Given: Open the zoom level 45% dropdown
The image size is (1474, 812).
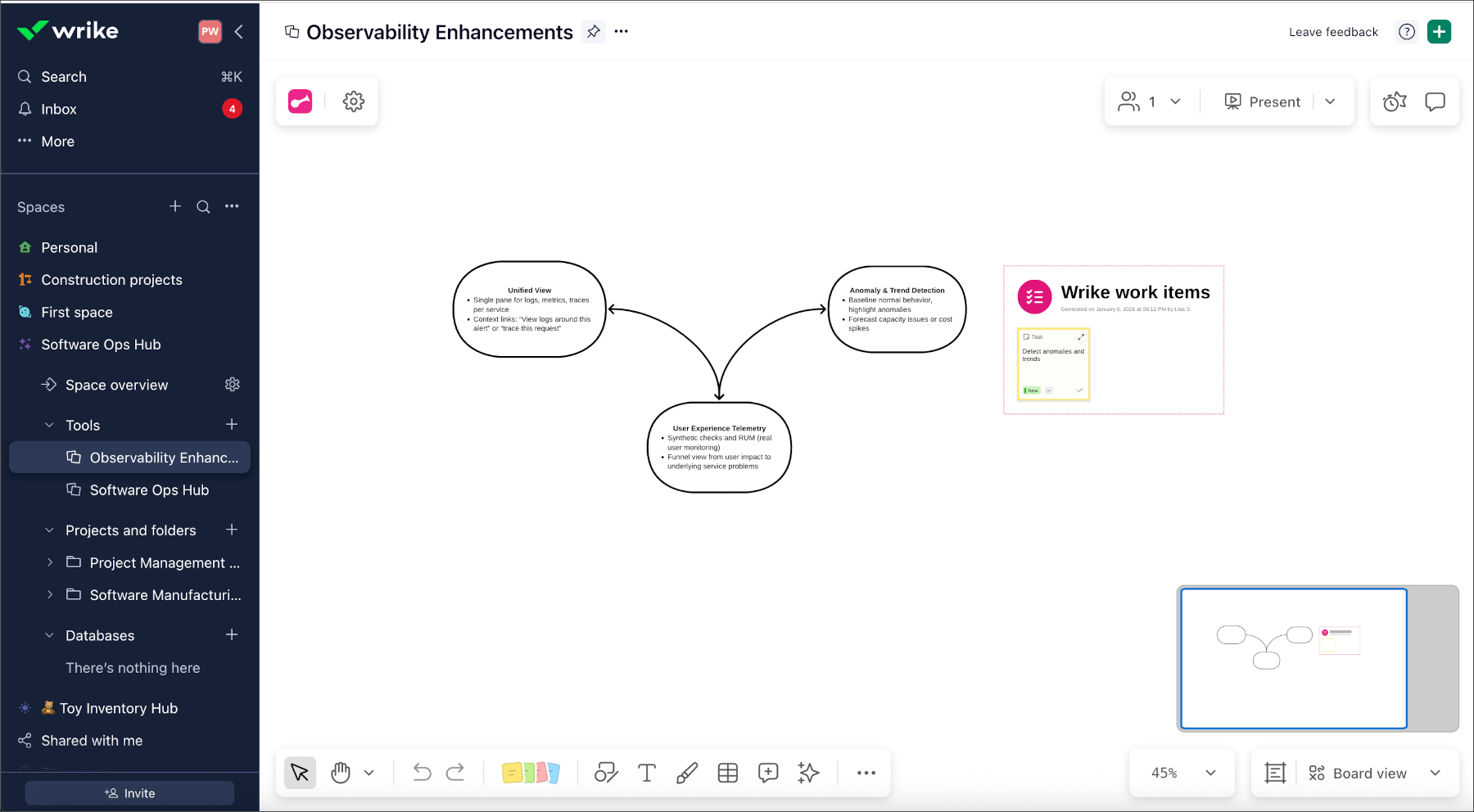Looking at the screenshot, I should [x=1180, y=772].
